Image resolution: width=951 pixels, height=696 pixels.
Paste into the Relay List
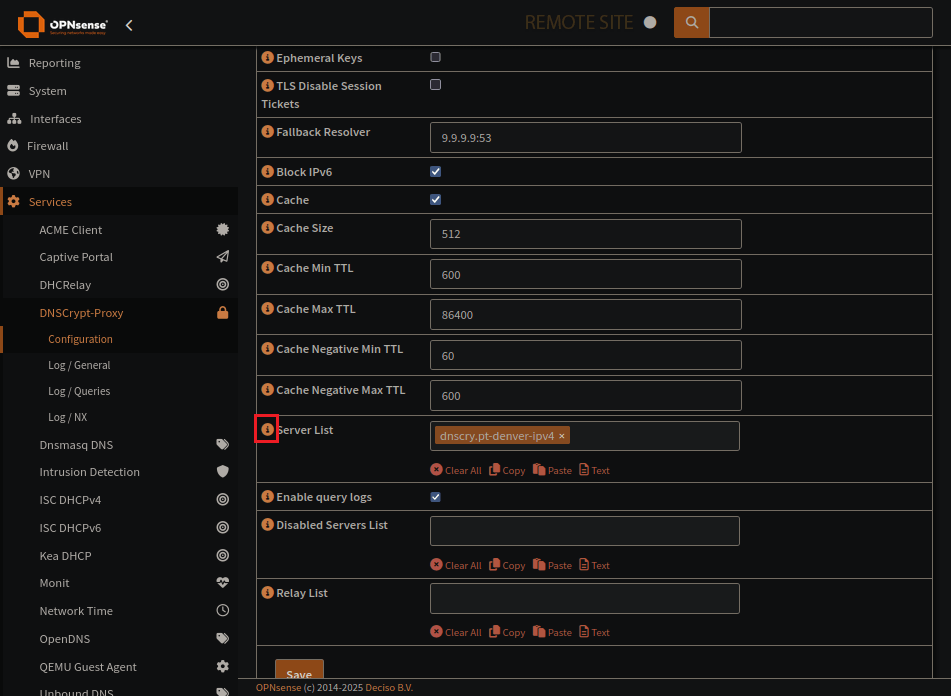[x=553, y=632]
